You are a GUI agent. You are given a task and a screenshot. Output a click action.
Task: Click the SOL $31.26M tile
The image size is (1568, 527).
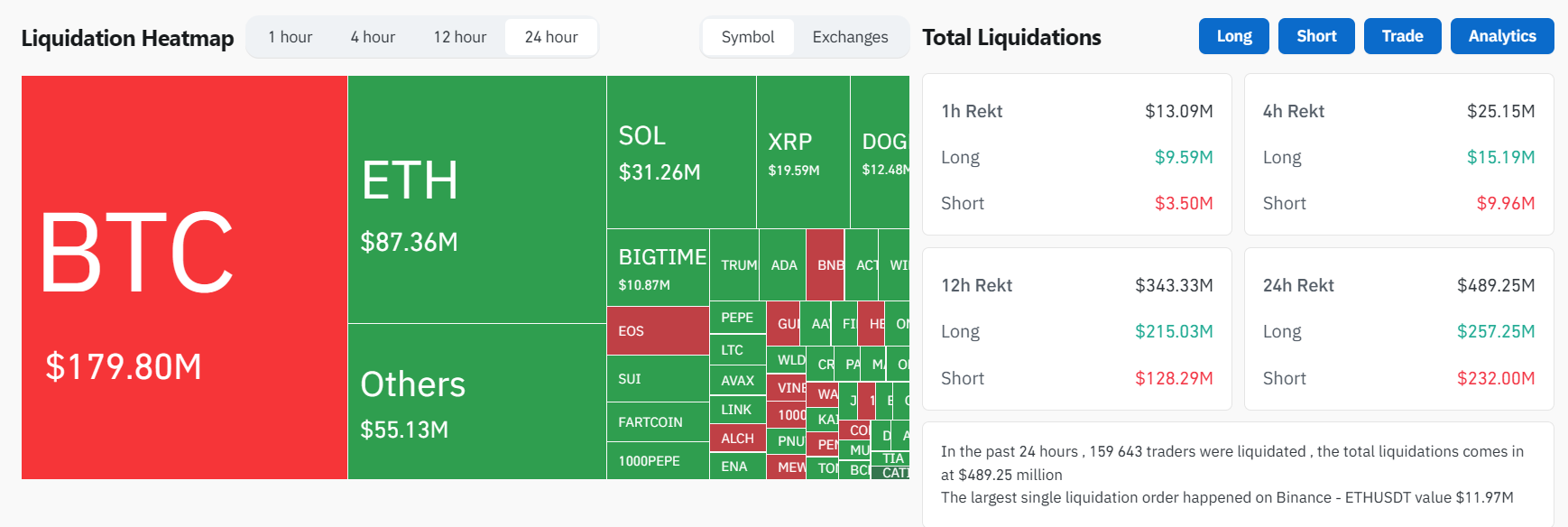click(681, 152)
